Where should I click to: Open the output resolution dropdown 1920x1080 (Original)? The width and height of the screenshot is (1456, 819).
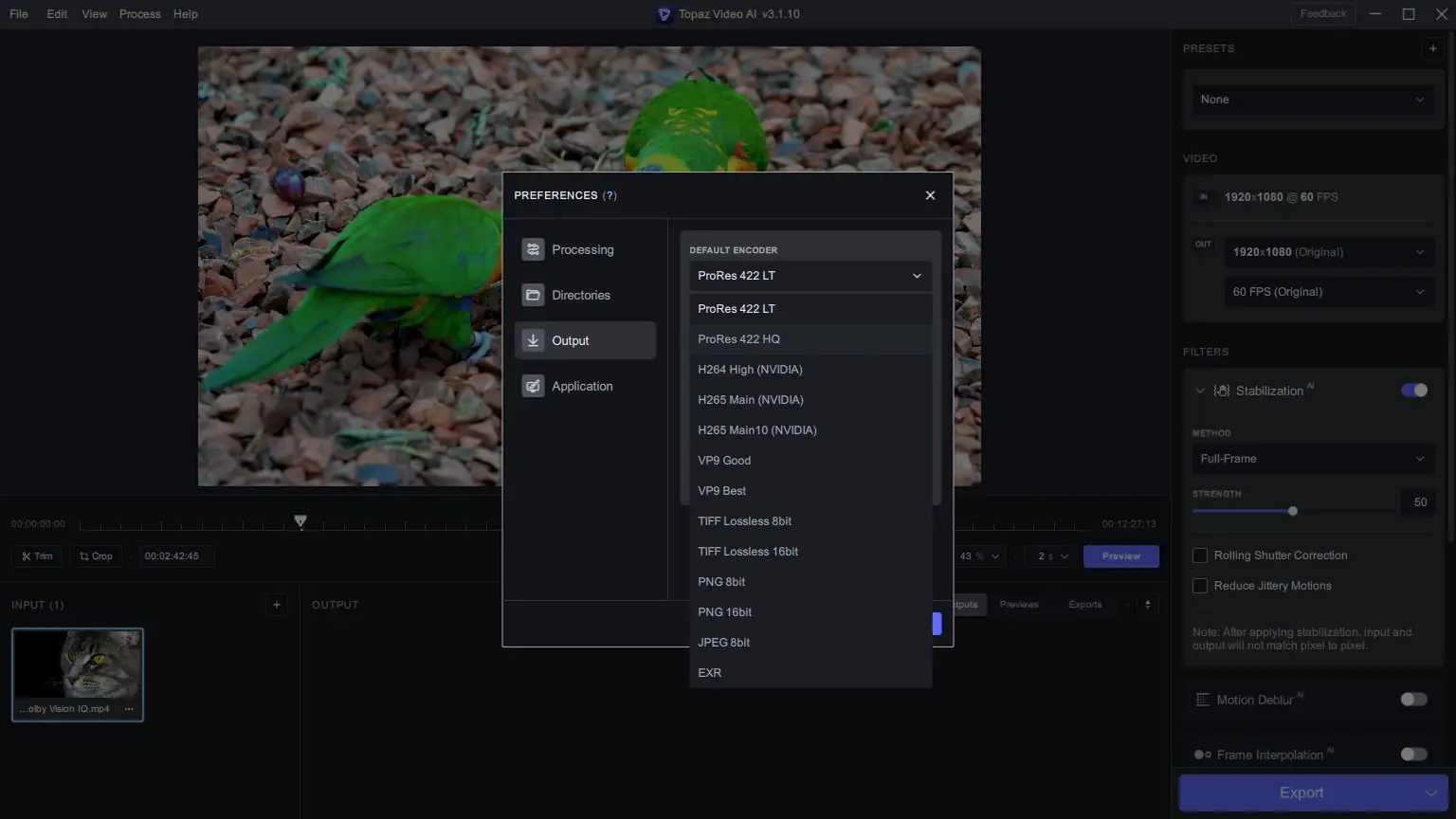pos(1329,252)
